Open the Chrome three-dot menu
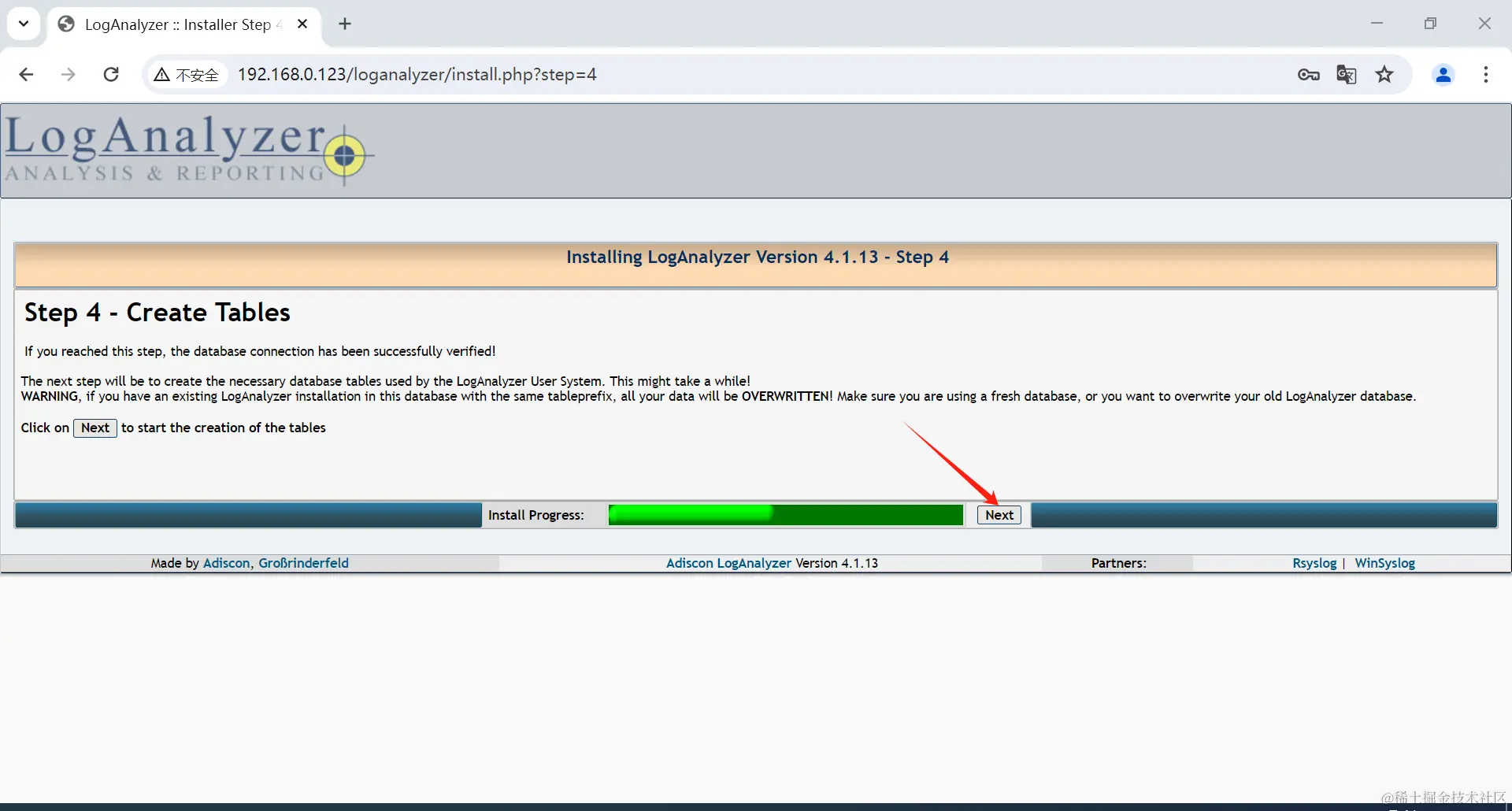Screen dimensions: 1512x811 point(1486,75)
